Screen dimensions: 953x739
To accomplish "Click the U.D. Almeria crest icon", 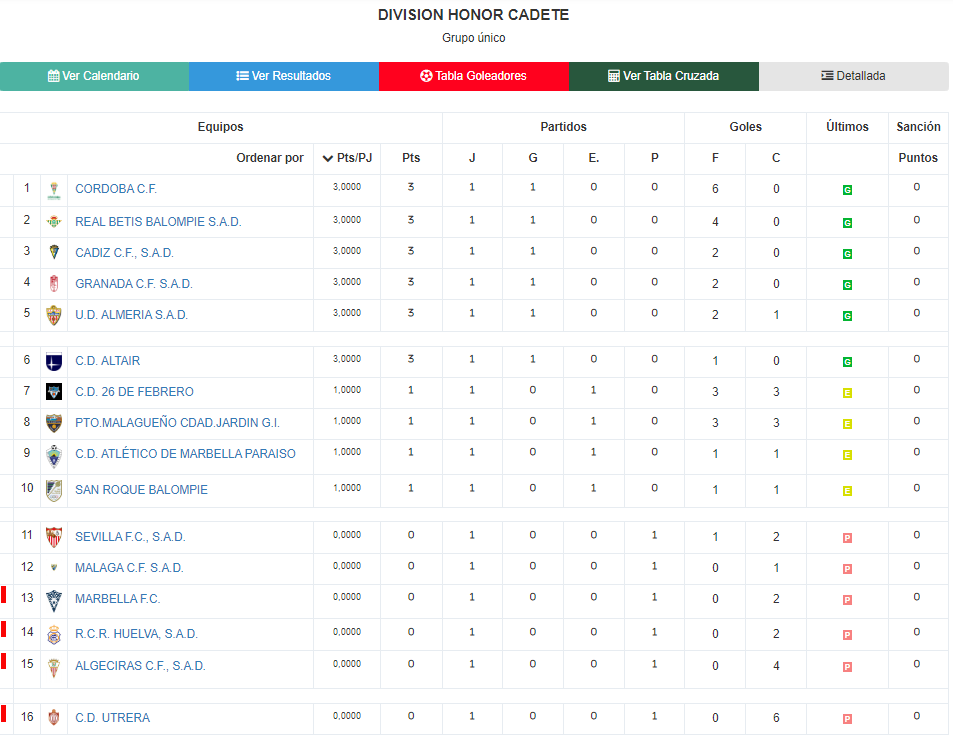I will pyautogui.click(x=54, y=315).
